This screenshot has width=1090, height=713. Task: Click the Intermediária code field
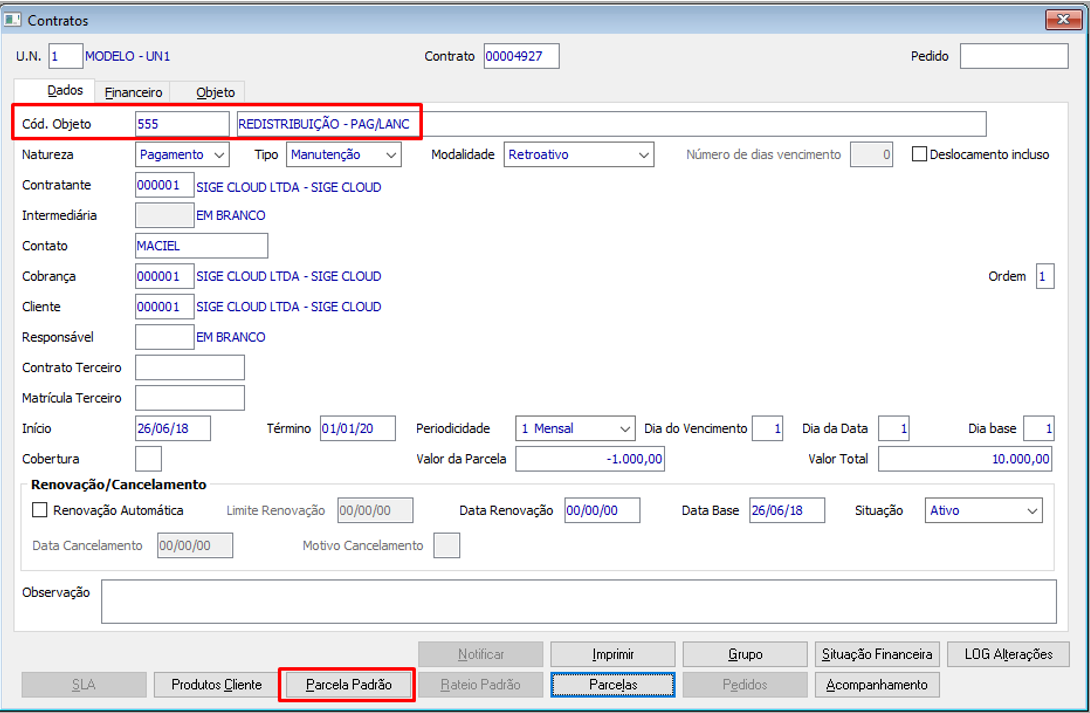[x=164, y=215]
